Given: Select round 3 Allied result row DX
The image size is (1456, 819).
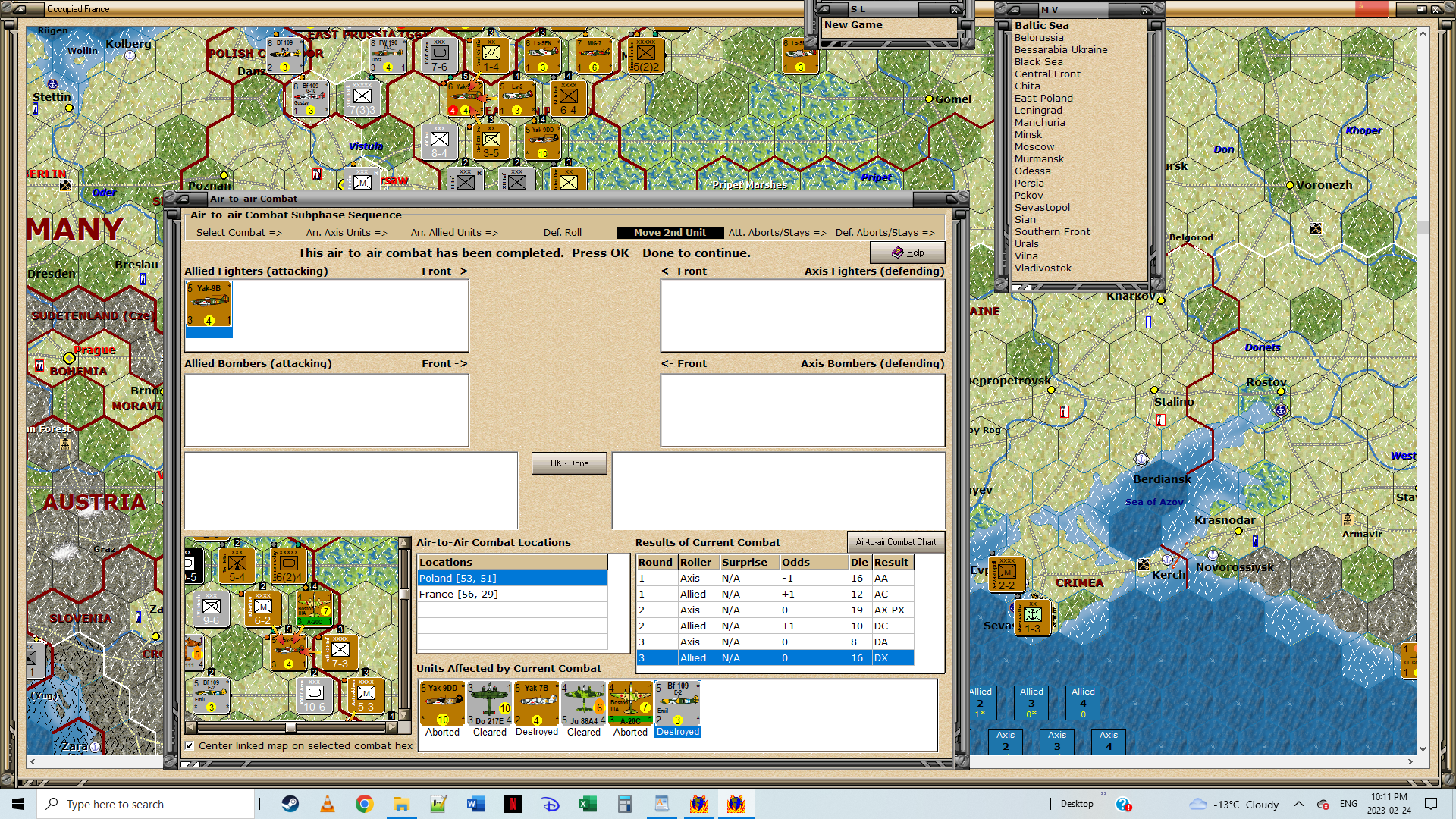Looking at the screenshot, I should (775, 657).
